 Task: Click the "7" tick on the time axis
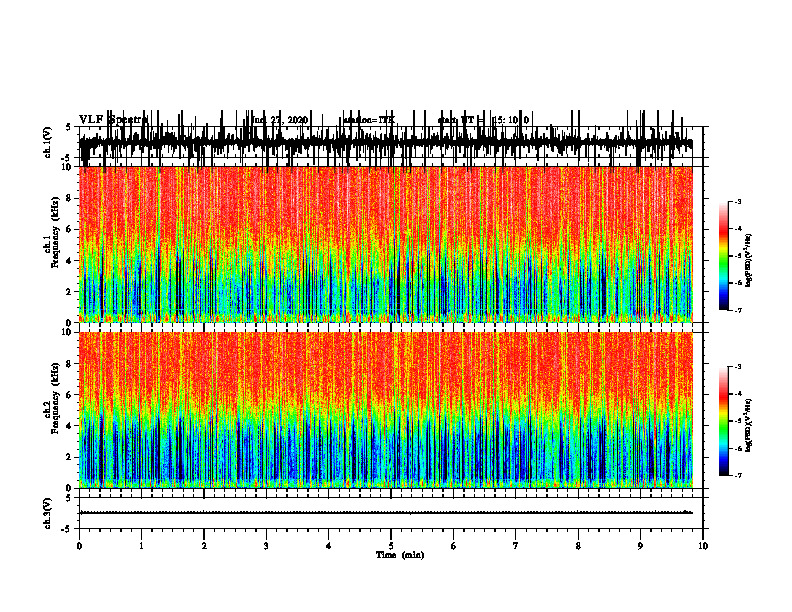click(x=516, y=546)
